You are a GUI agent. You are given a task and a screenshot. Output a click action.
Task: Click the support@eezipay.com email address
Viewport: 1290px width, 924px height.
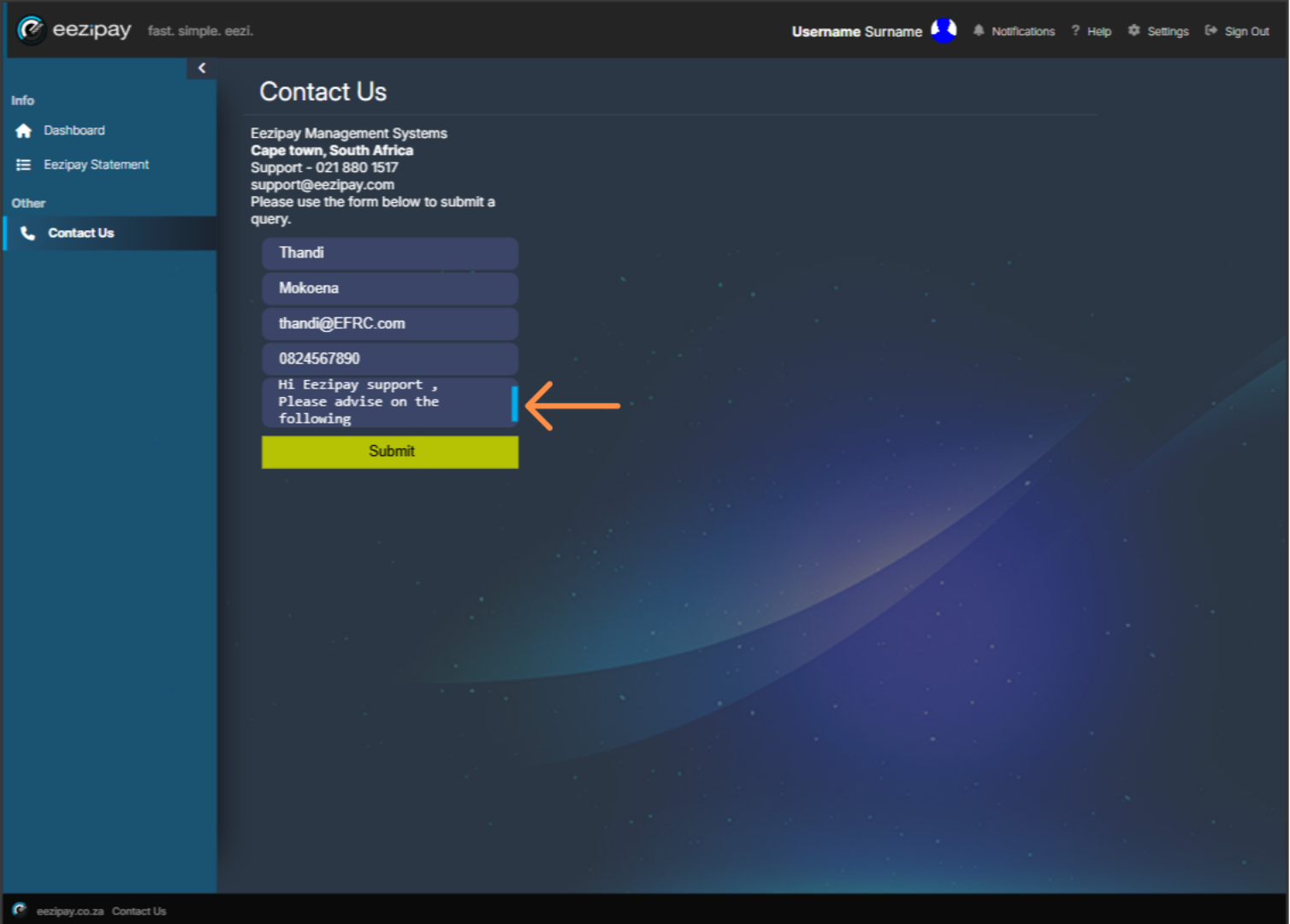[322, 185]
